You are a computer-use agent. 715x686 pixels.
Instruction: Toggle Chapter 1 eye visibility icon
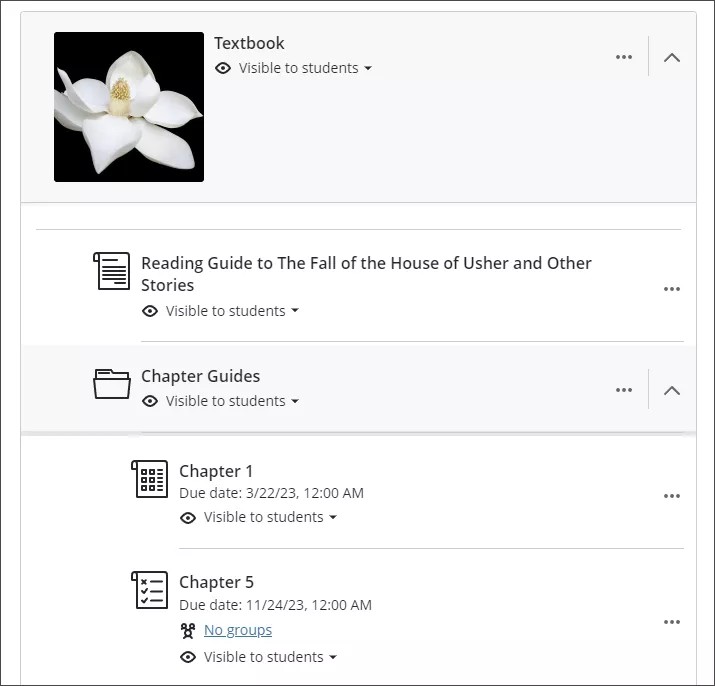tap(188, 517)
